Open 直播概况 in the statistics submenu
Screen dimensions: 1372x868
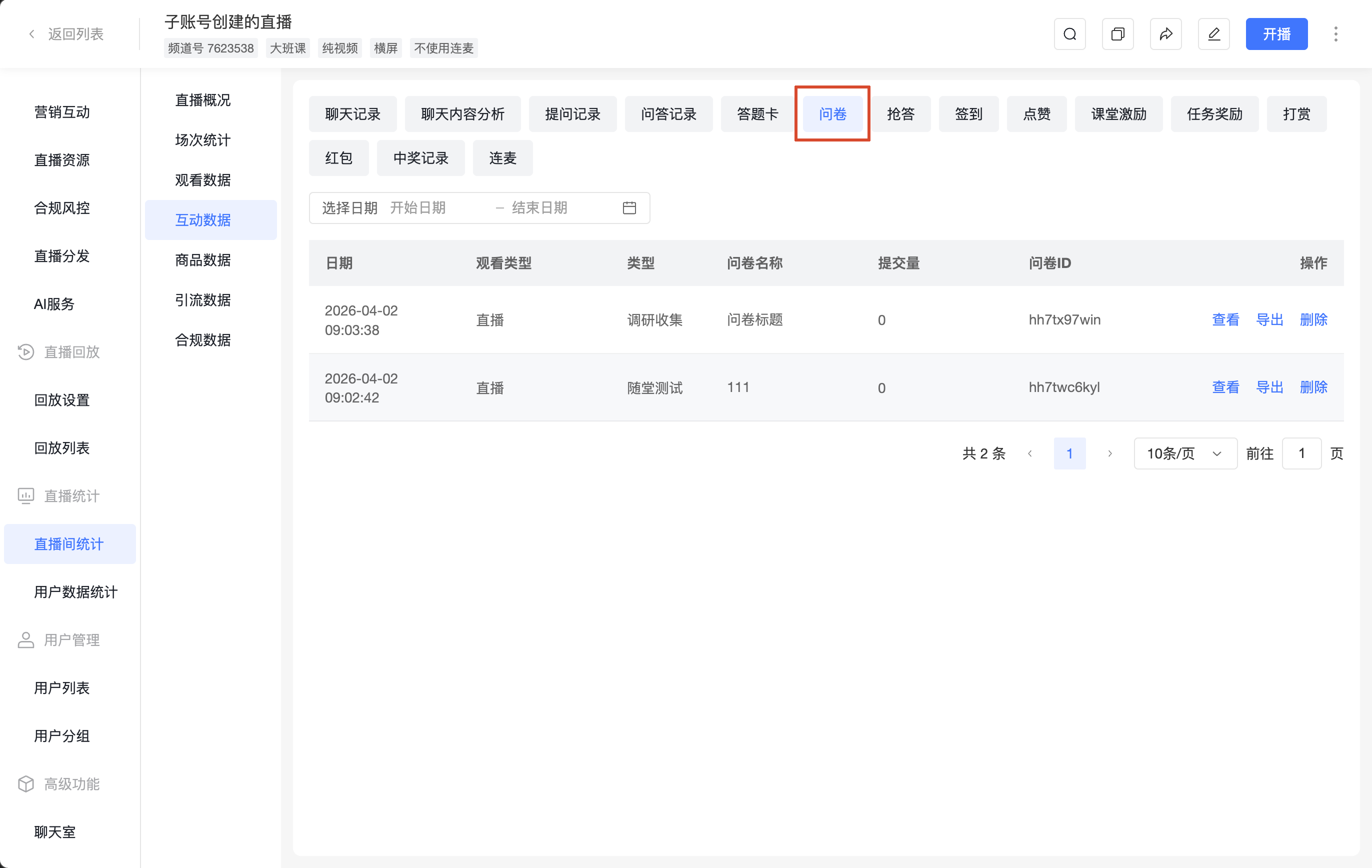coord(203,100)
